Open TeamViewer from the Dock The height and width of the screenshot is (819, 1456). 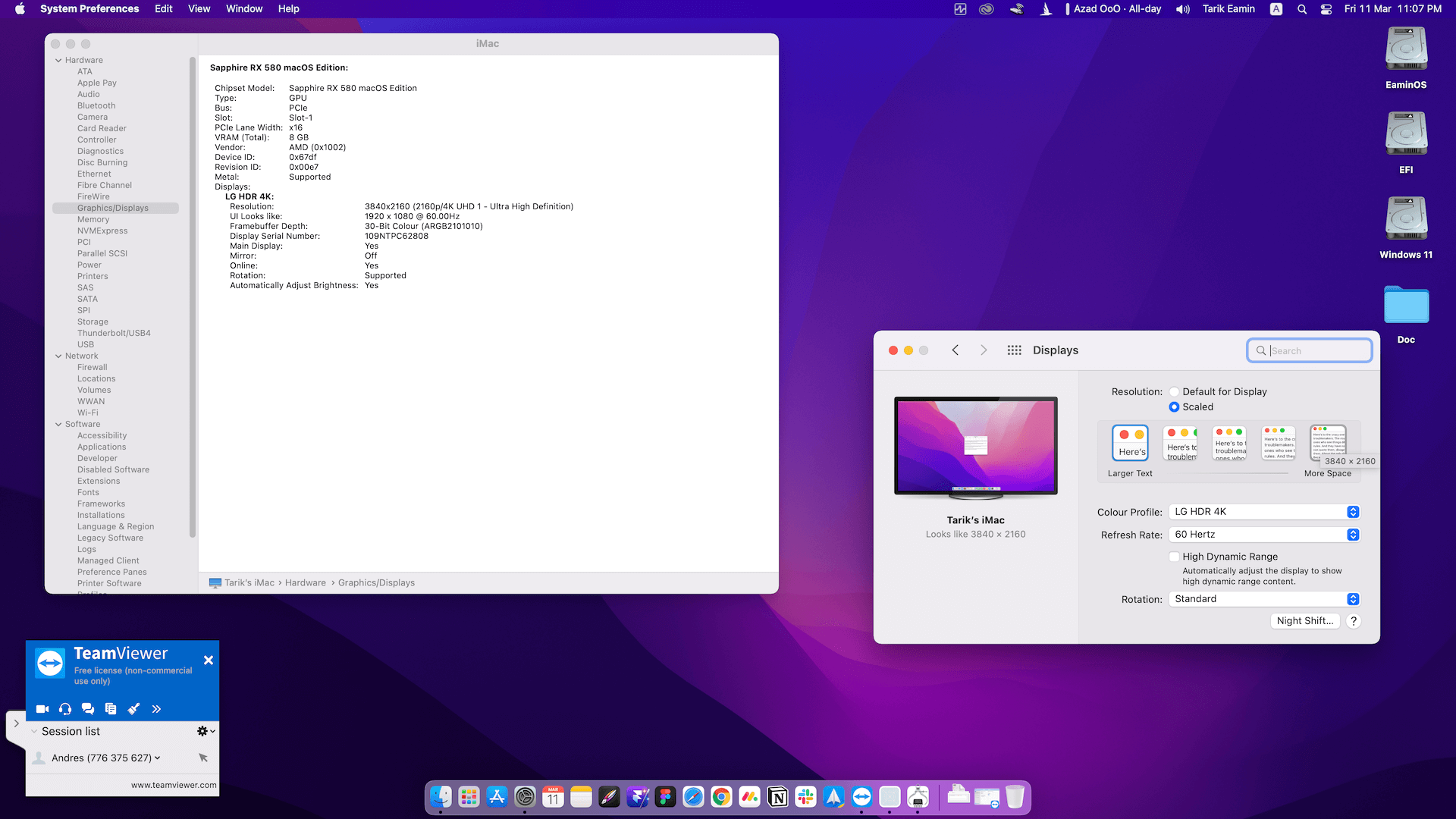tap(861, 797)
